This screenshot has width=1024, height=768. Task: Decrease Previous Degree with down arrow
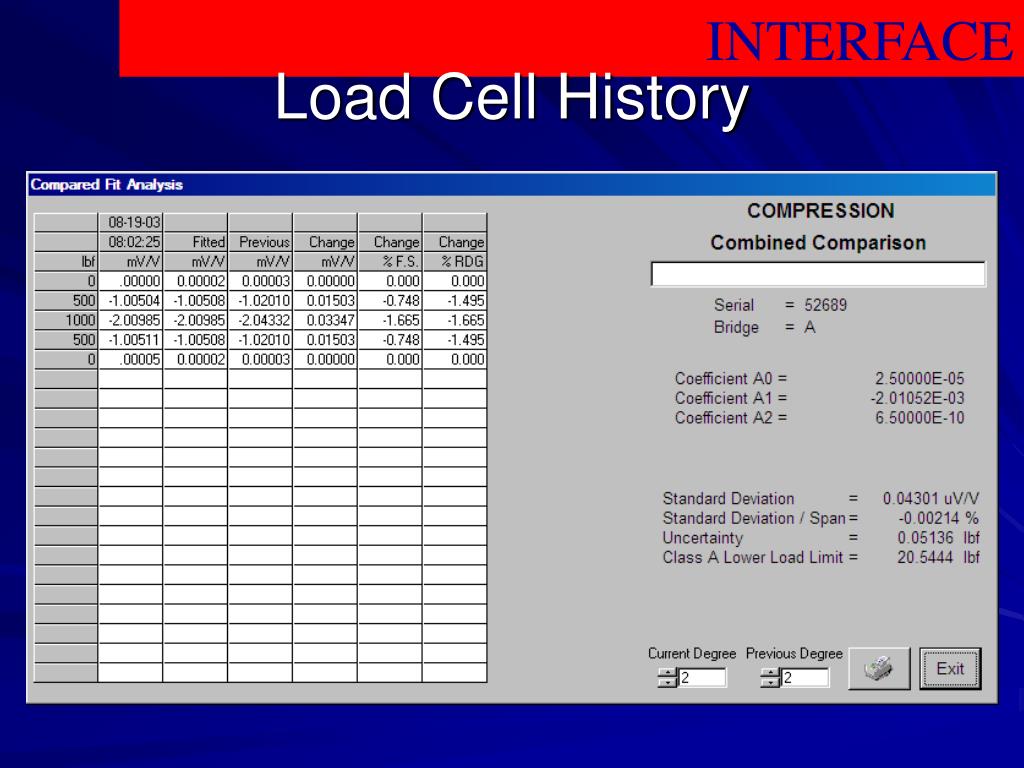click(x=771, y=682)
